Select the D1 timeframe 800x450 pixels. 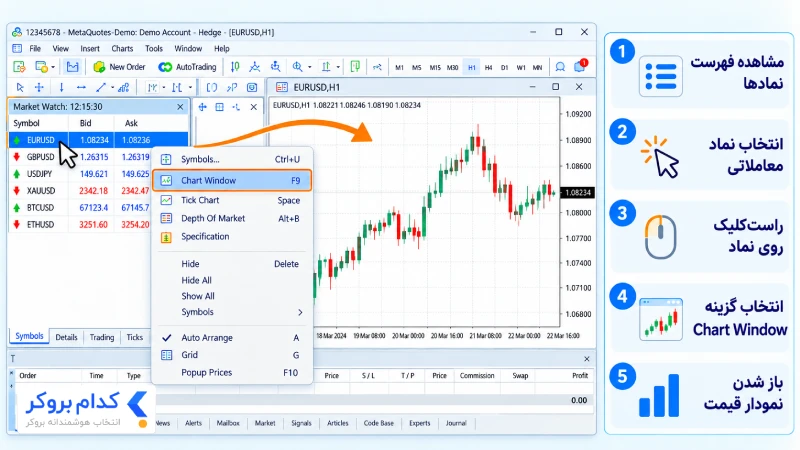click(x=504, y=67)
